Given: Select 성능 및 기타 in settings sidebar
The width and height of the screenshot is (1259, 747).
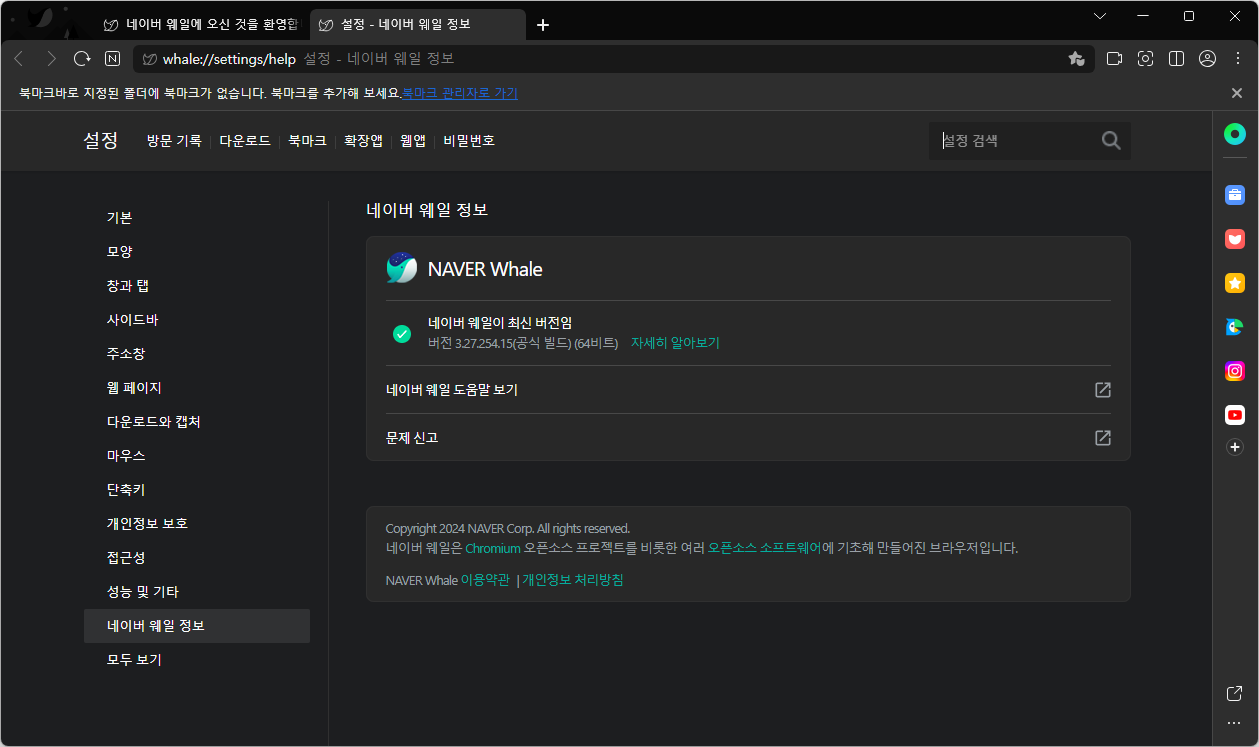Looking at the screenshot, I should click(197, 592).
